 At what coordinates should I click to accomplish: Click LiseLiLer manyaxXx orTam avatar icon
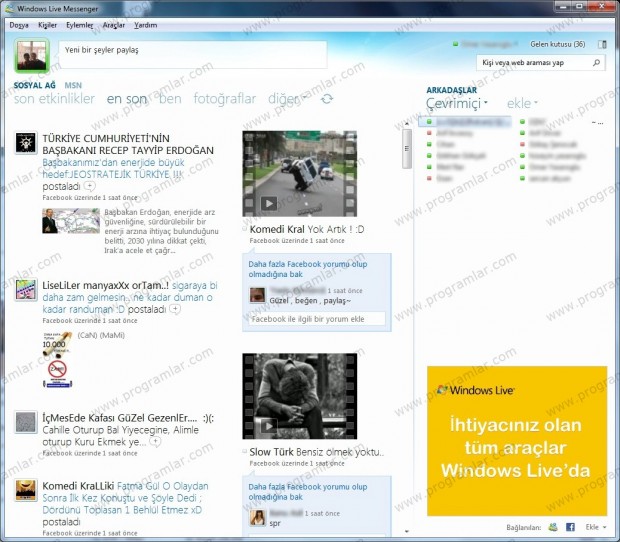tap(26, 290)
